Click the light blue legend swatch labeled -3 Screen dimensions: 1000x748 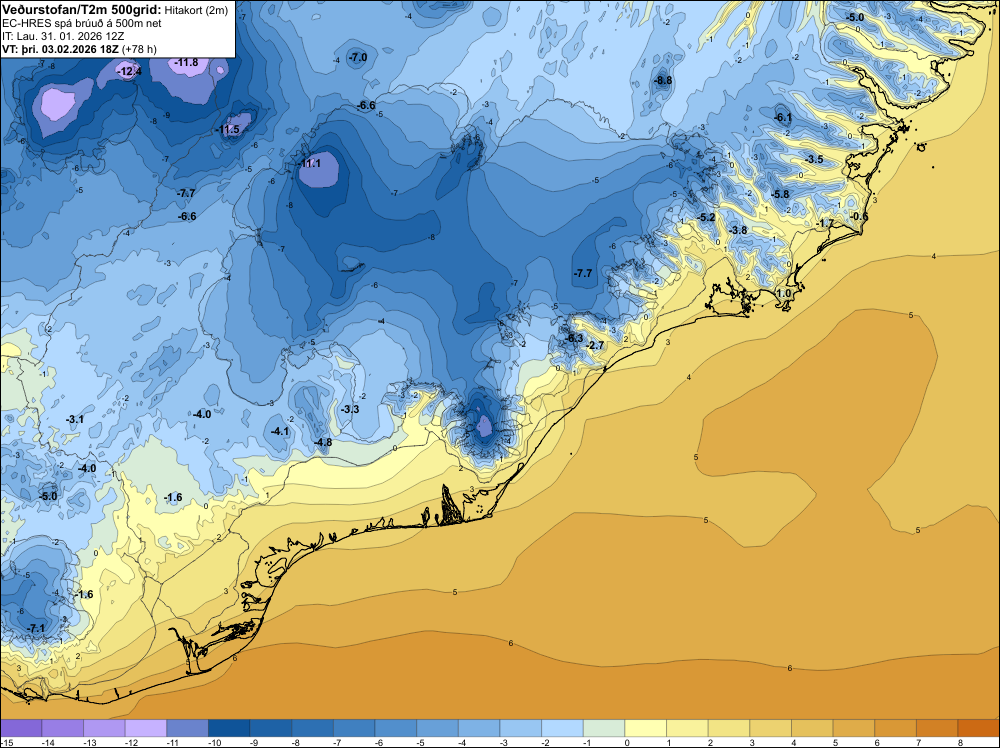point(520,728)
